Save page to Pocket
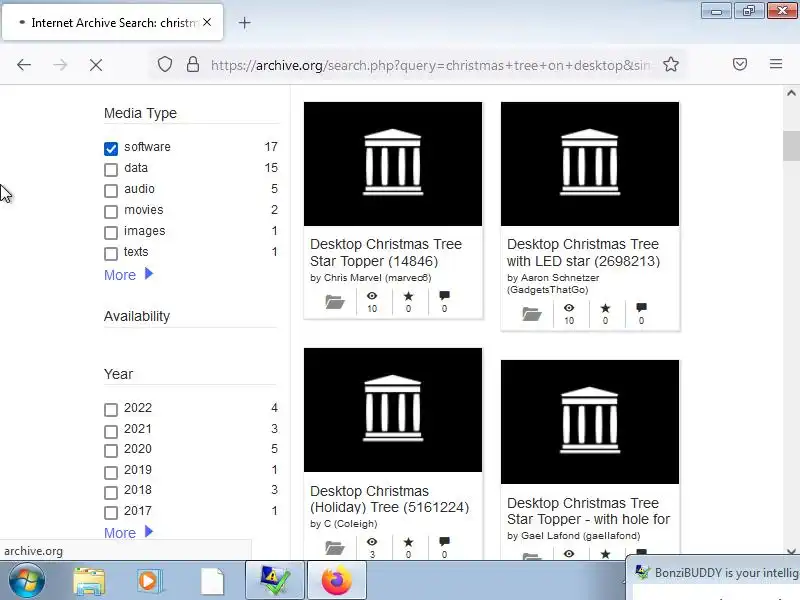 (x=740, y=64)
